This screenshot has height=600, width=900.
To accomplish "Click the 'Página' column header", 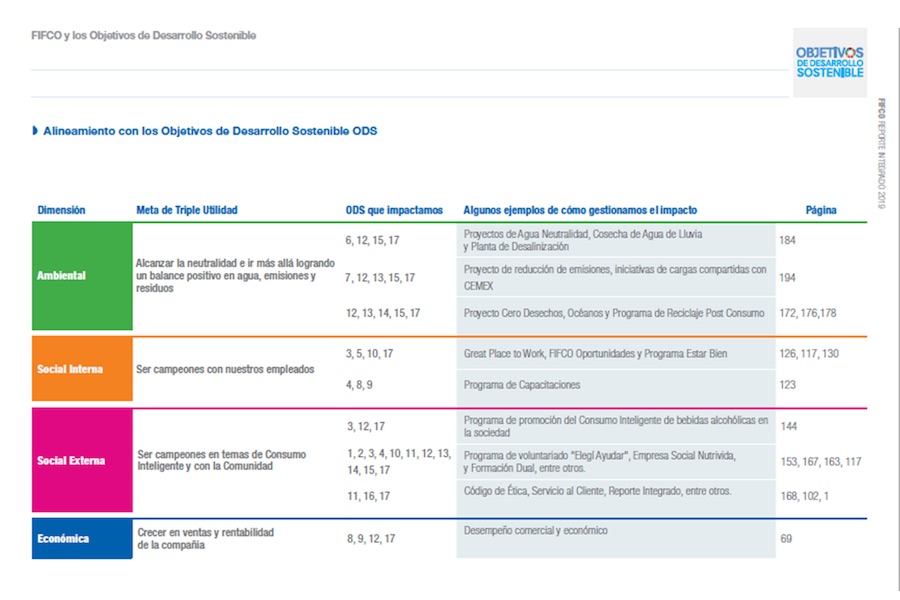I will tap(821, 210).
